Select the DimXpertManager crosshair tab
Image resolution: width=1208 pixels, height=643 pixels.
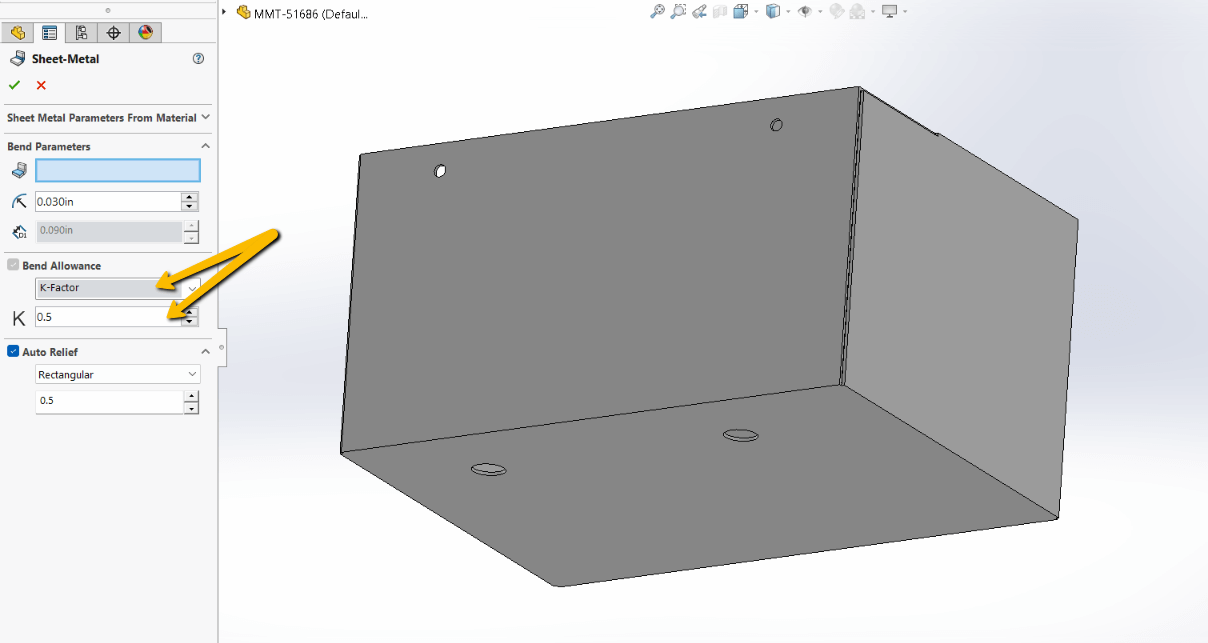tap(113, 32)
